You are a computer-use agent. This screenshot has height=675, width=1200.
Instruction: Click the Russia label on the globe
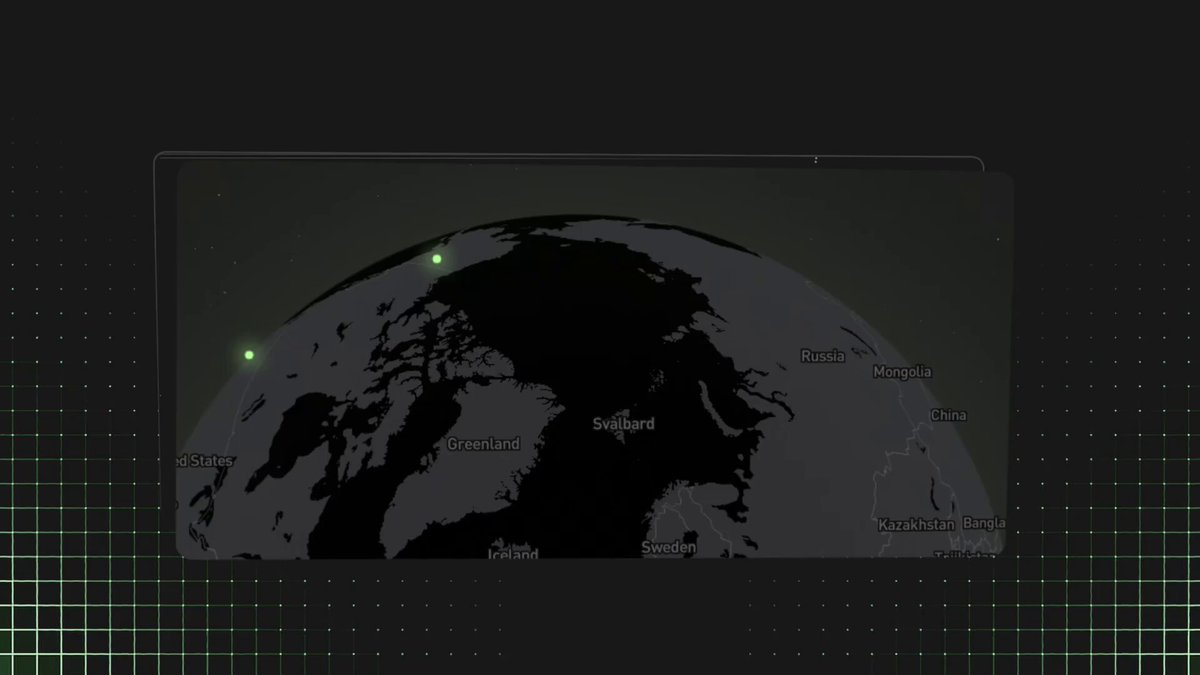pos(823,356)
